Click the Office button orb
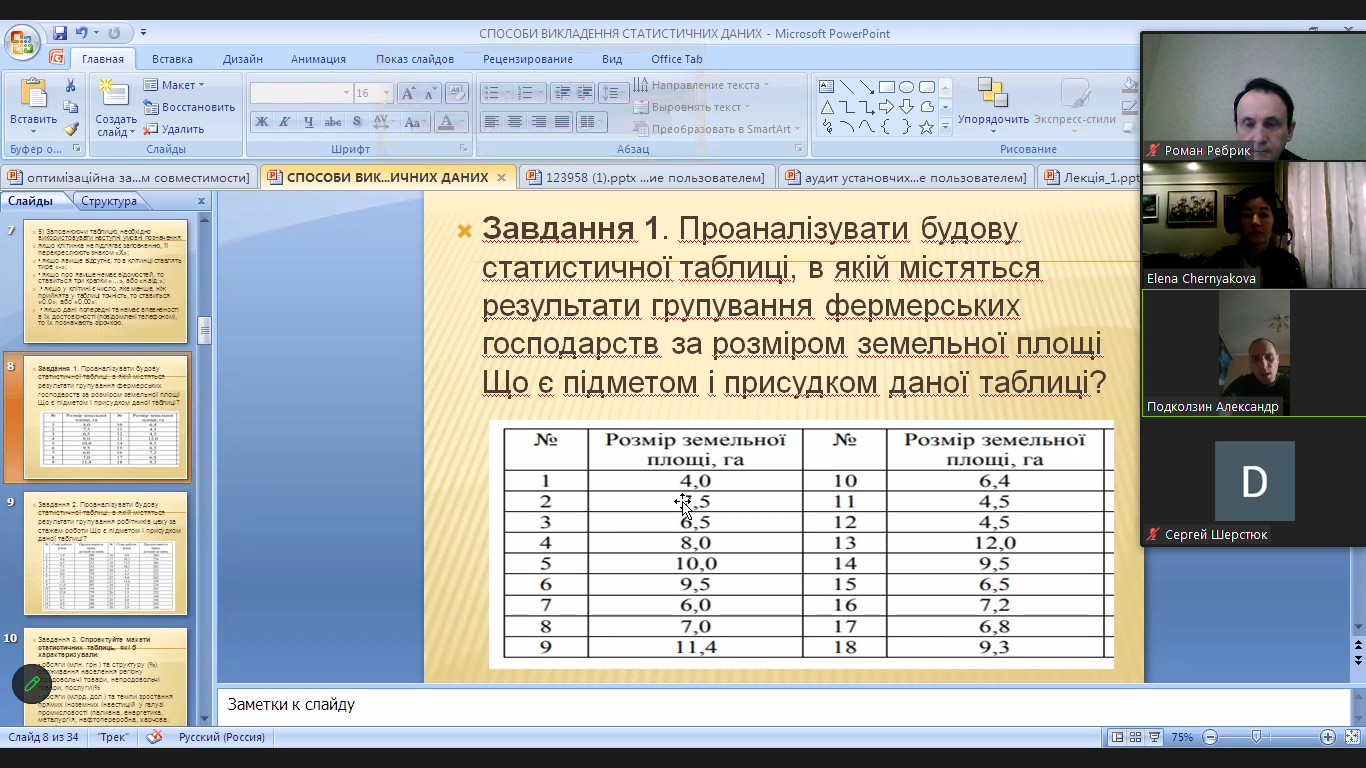Viewport: 1366px width, 768px height. tap(20, 42)
